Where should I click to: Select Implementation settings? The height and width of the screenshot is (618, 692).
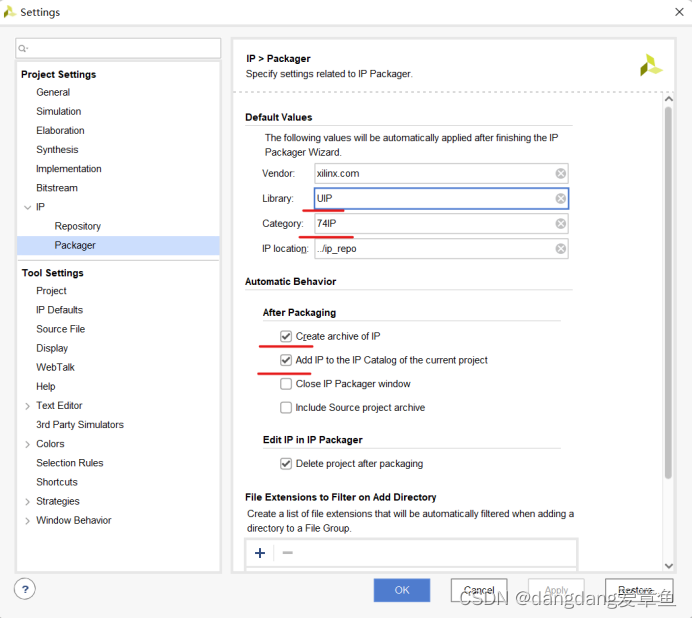pos(68,169)
